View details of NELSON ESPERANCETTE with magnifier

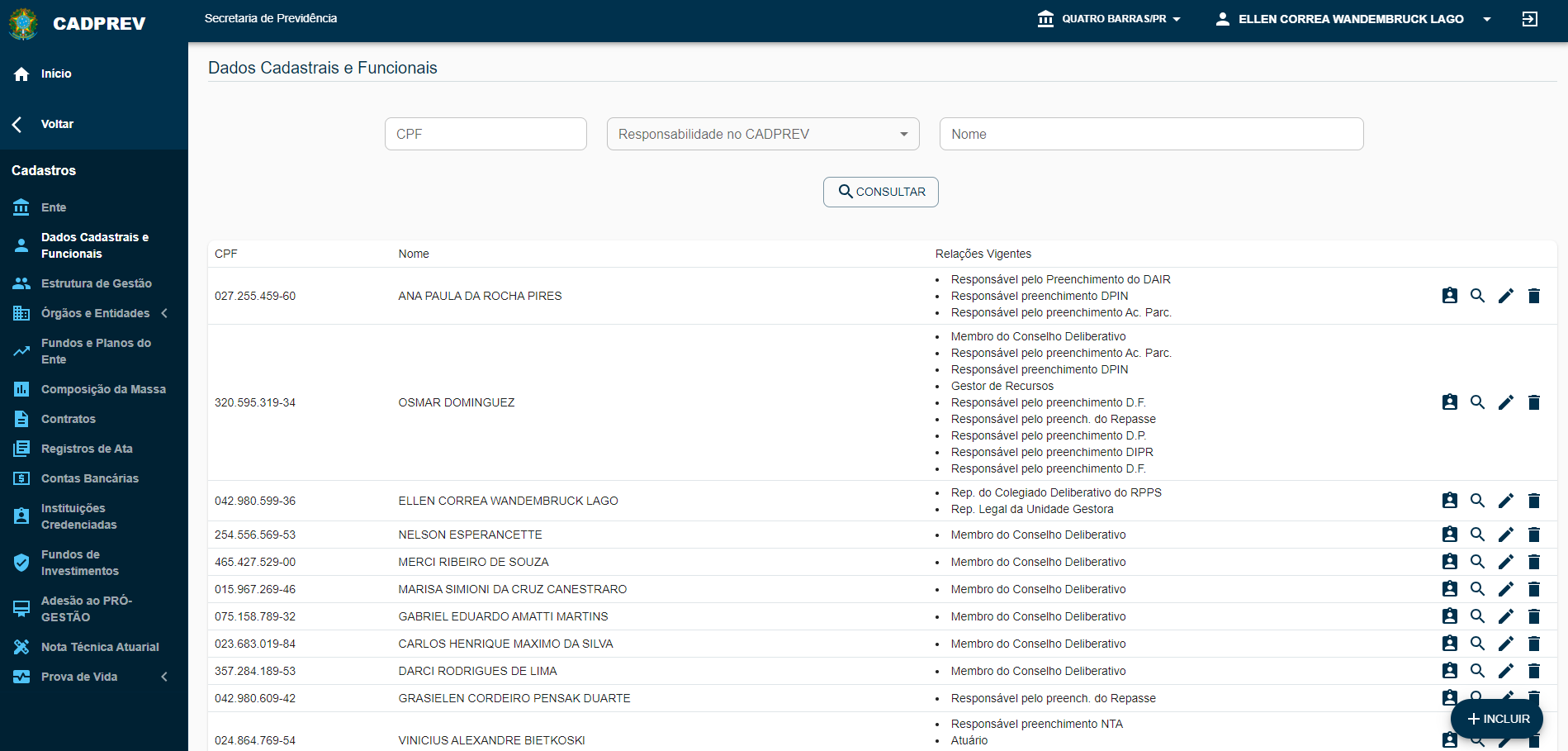coord(1477,535)
